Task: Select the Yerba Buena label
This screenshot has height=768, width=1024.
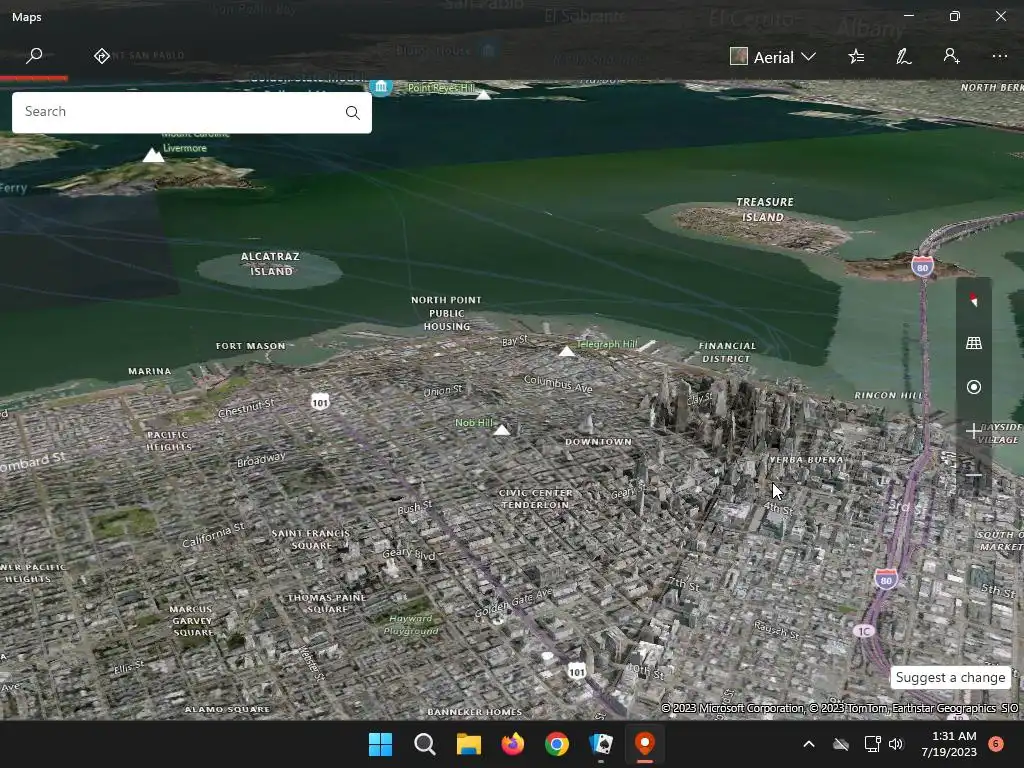Action: pyautogui.click(x=807, y=460)
